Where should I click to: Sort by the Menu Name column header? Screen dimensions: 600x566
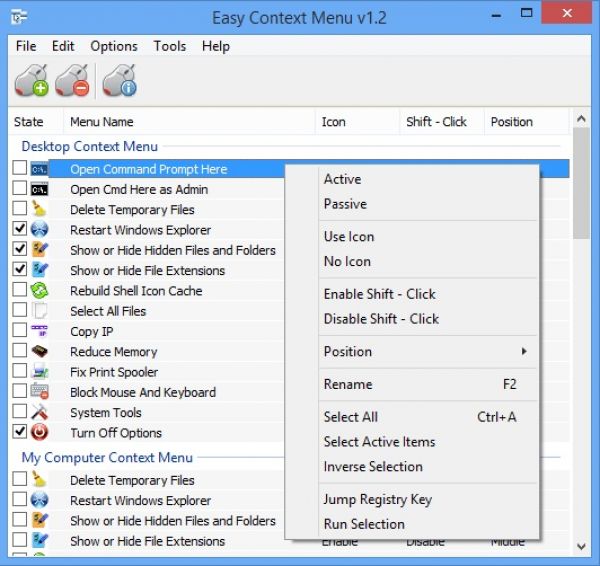189,122
